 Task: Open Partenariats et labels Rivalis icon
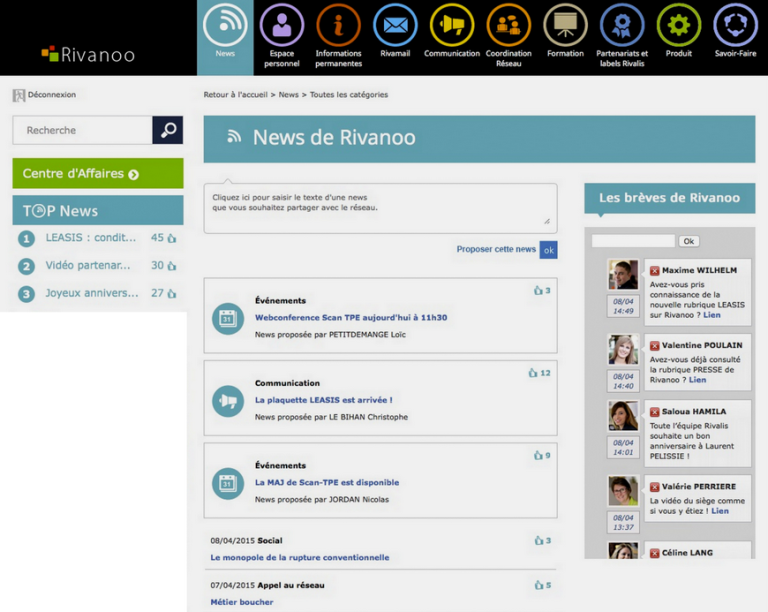(x=622, y=25)
